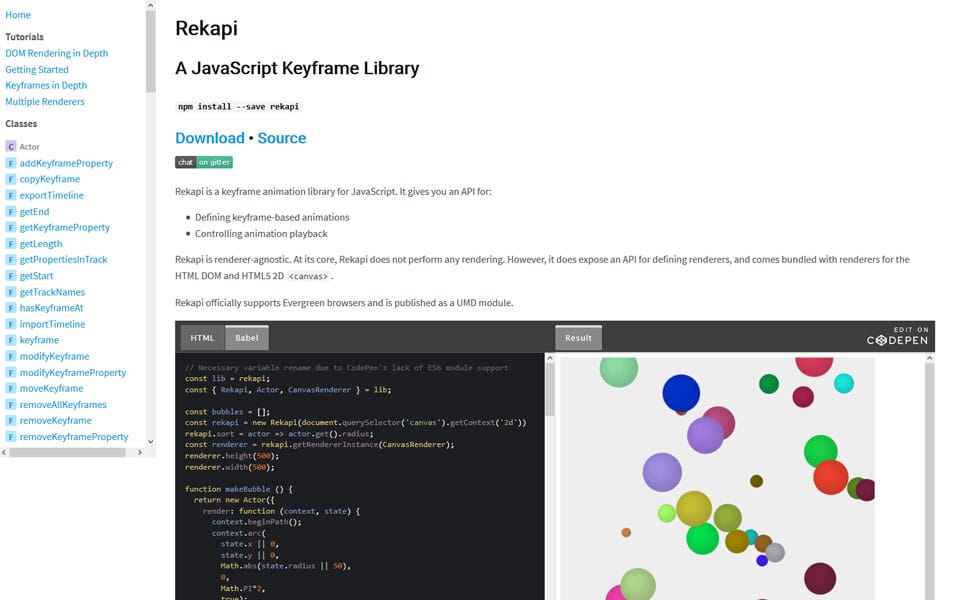The height and width of the screenshot is (600, 954).
Task: Click the sidebar horizontal scroll right arrow
Action: point(140,452)
